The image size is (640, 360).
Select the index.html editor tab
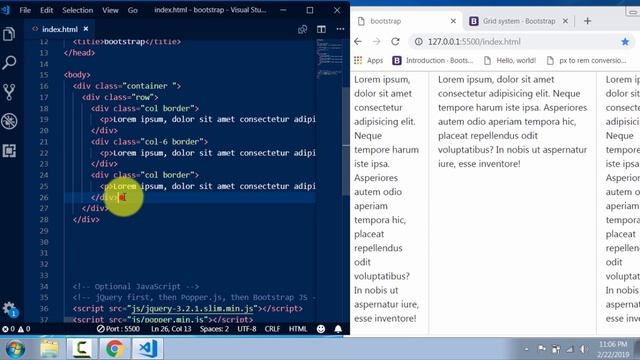[60, 29]
